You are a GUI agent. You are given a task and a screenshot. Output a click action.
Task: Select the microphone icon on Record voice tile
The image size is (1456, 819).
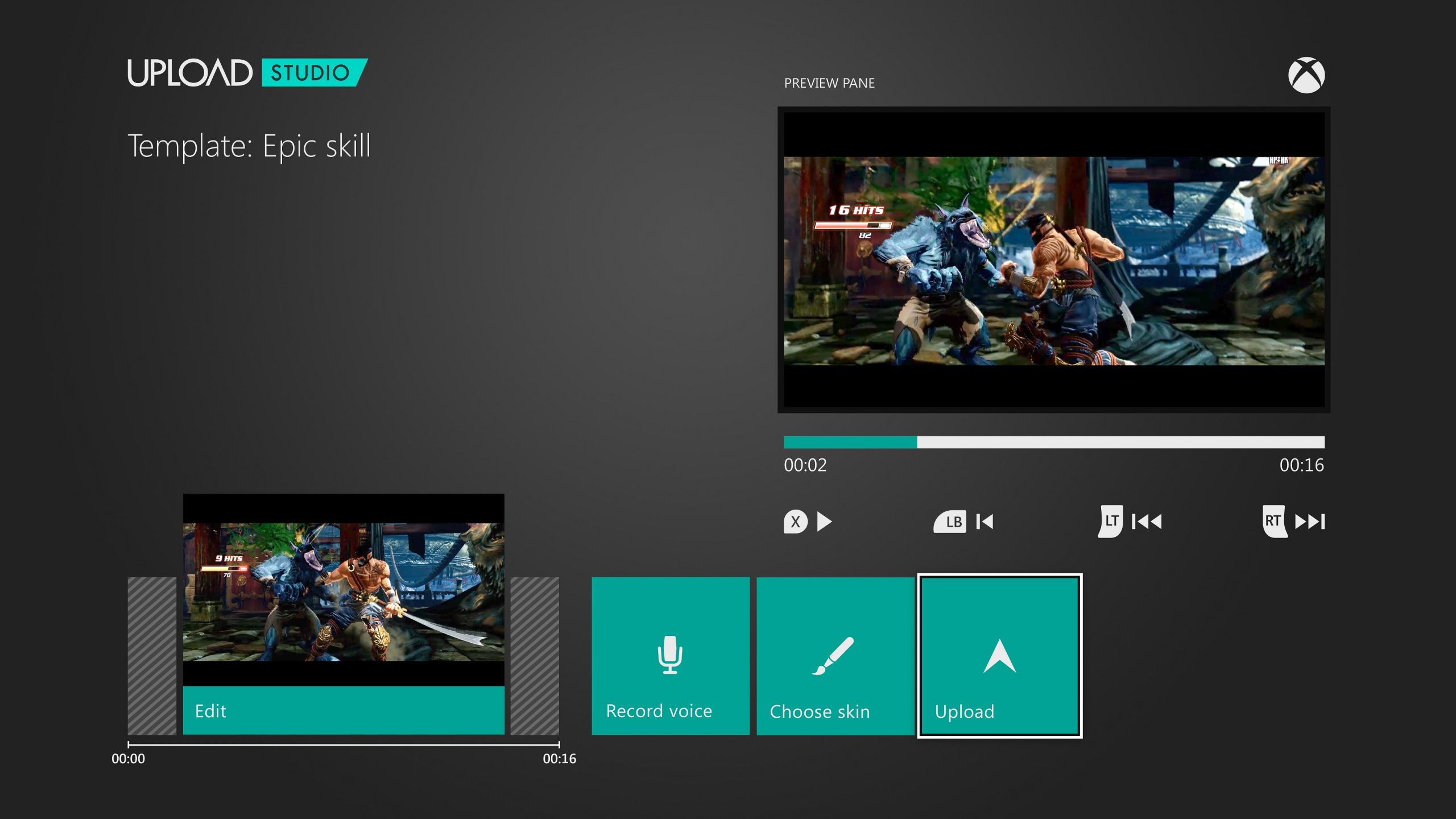(x=670, y=653)
